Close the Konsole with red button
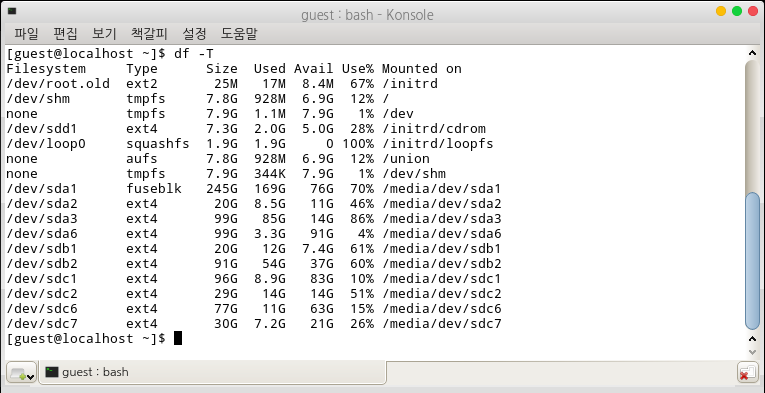The image size is (765, 393). point(753,11)
